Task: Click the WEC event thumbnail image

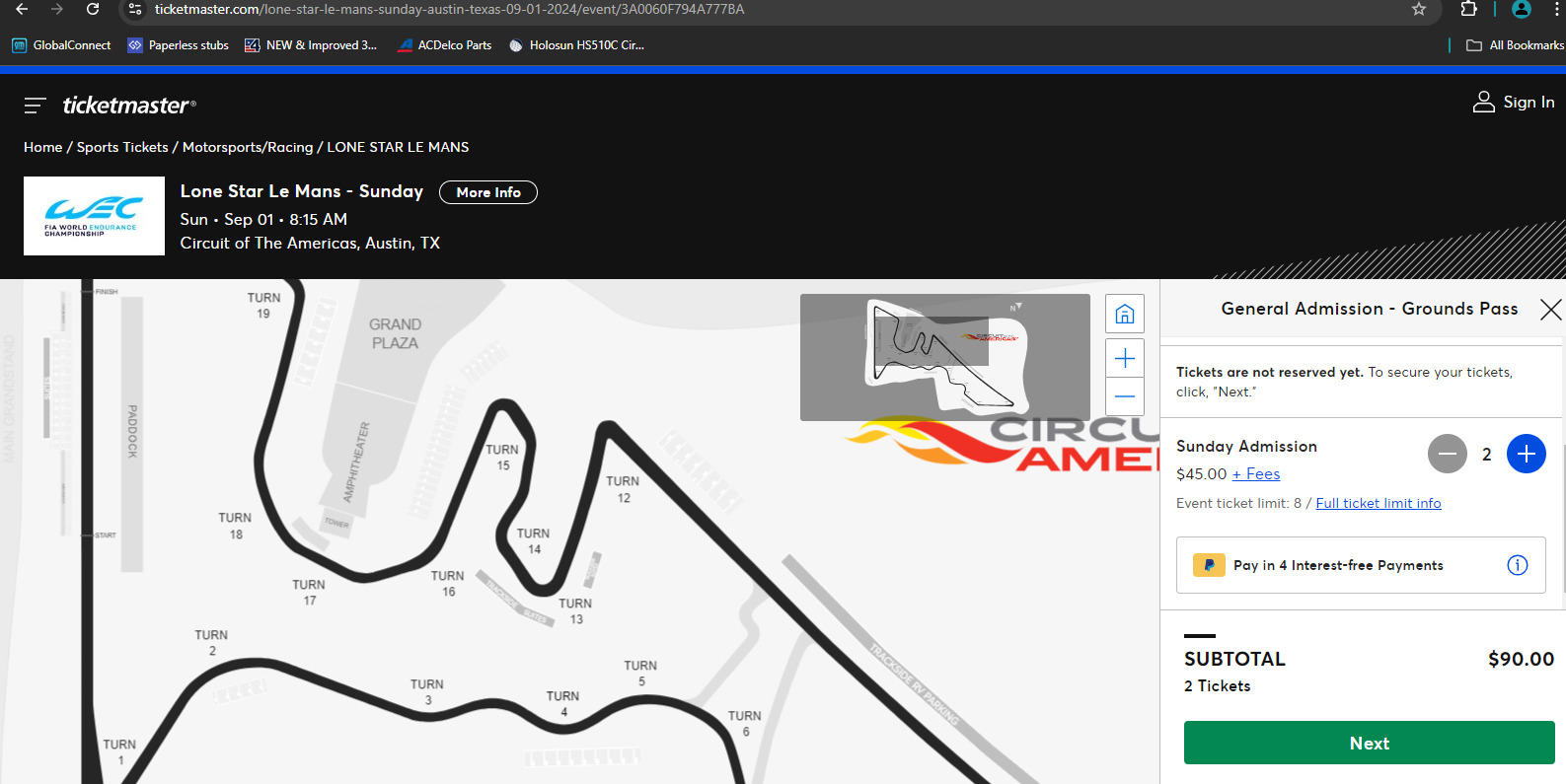Action: [x=94, y=216]
